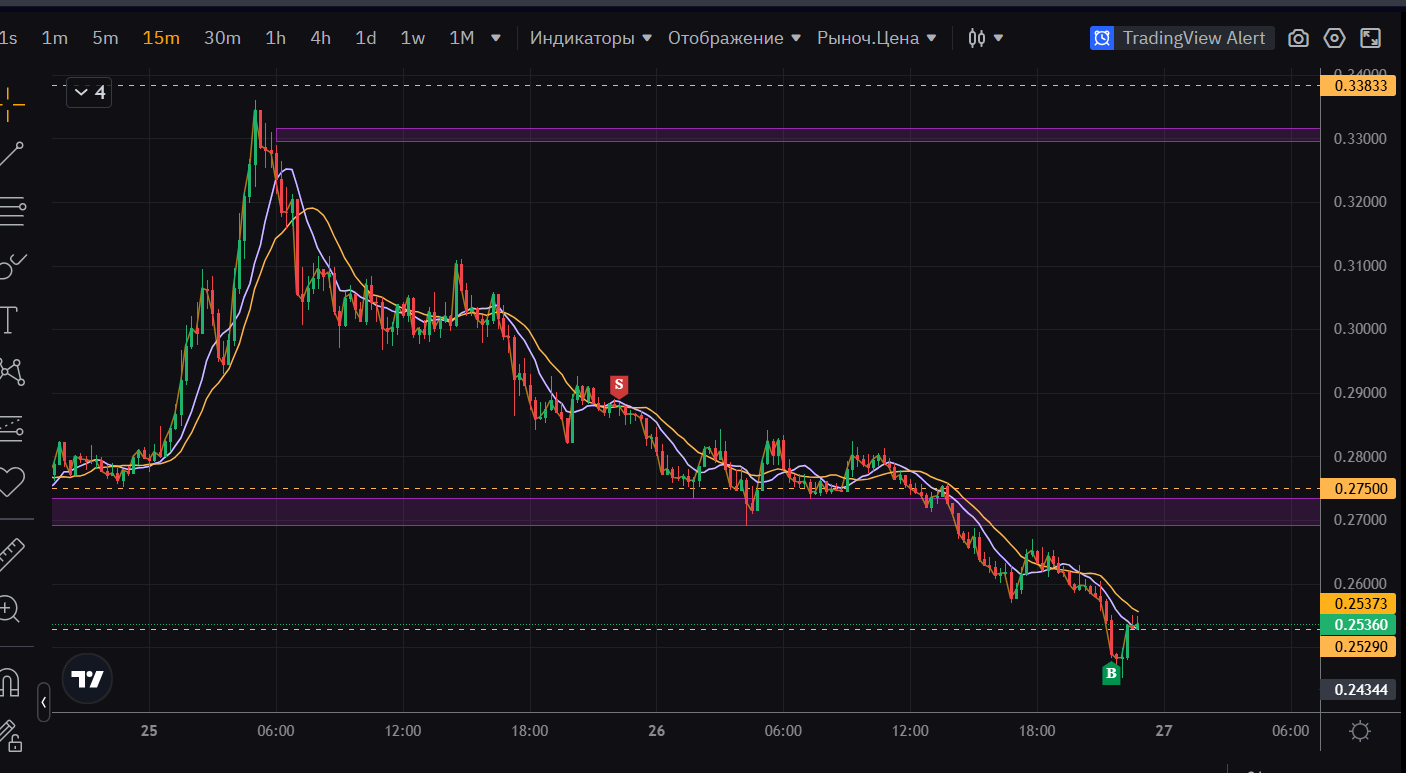1406x773 pixels.
Task: Toggle the lock drawings pencil icon
Action: pos(10,737)
